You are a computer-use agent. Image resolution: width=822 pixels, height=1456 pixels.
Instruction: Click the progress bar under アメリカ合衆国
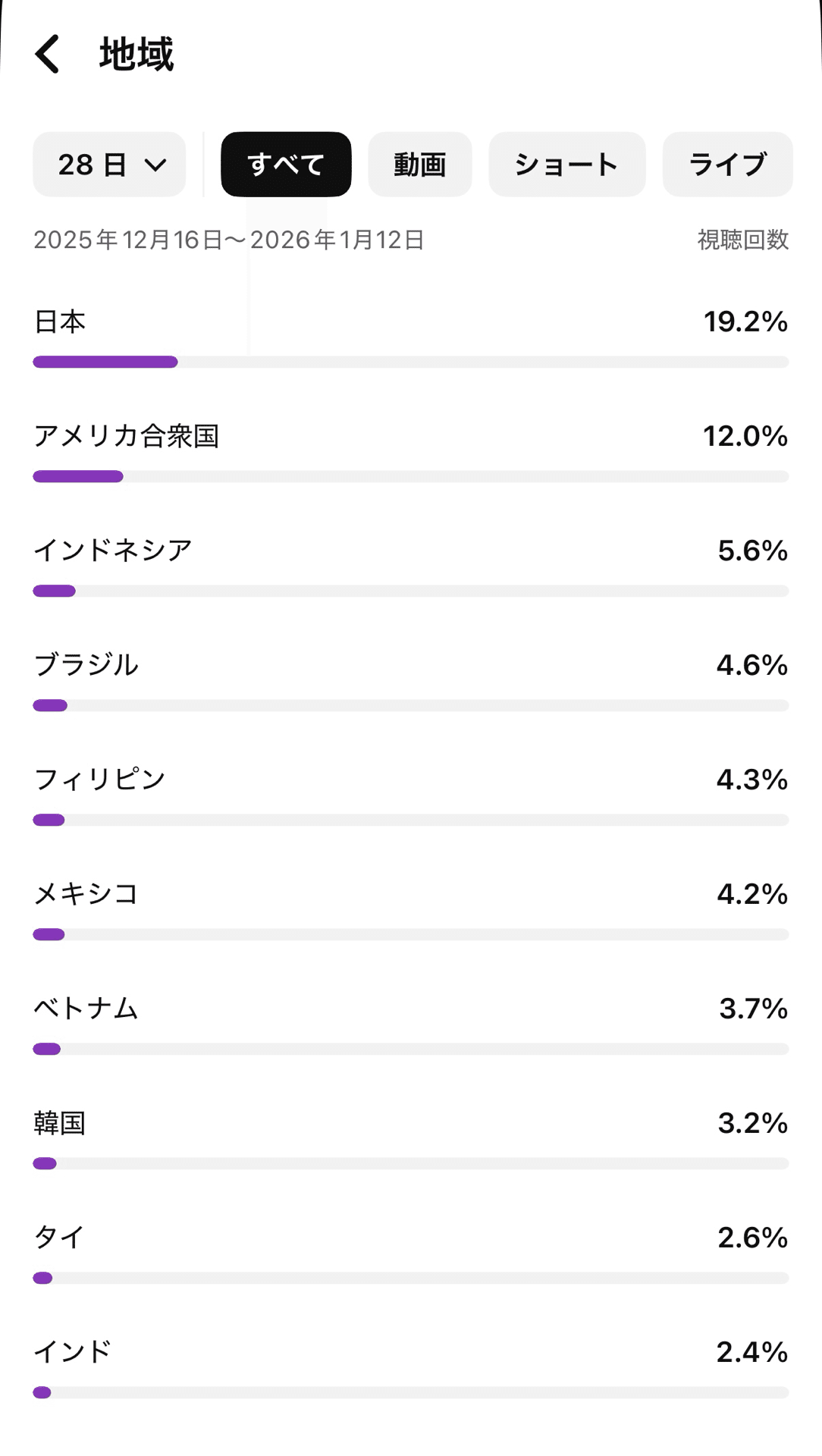411,476
